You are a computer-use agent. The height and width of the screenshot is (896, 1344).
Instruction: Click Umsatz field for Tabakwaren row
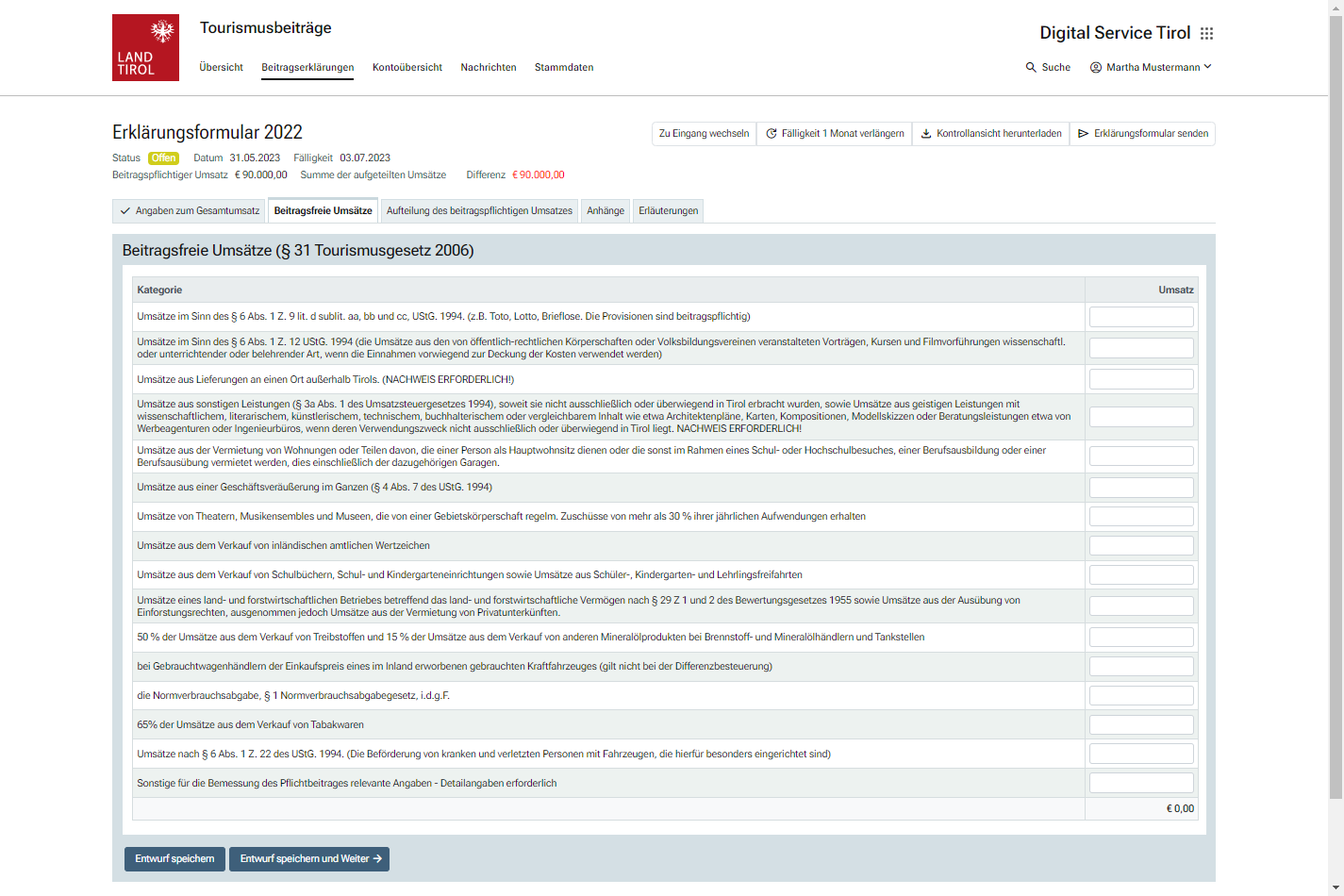click(x=1141, y=725)
